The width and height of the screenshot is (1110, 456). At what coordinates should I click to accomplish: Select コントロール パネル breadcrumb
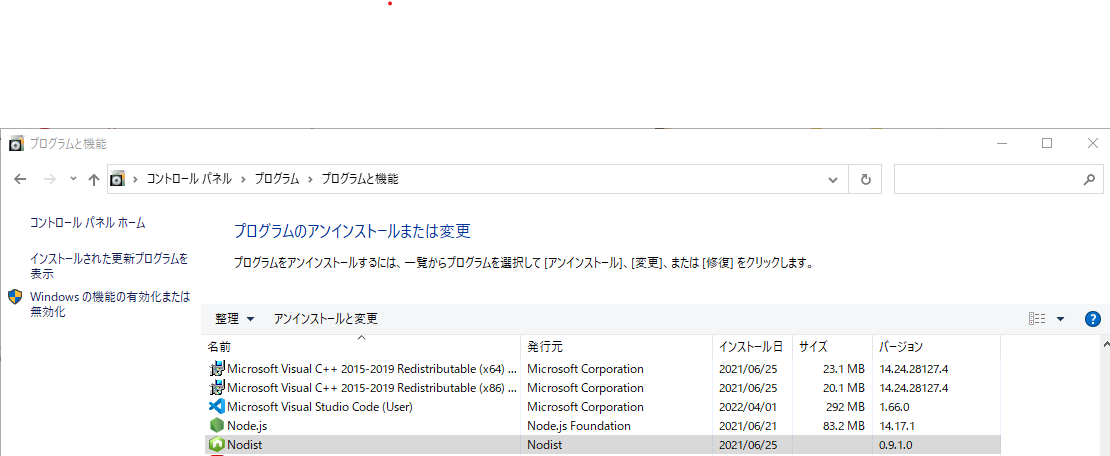coord(189,180)
